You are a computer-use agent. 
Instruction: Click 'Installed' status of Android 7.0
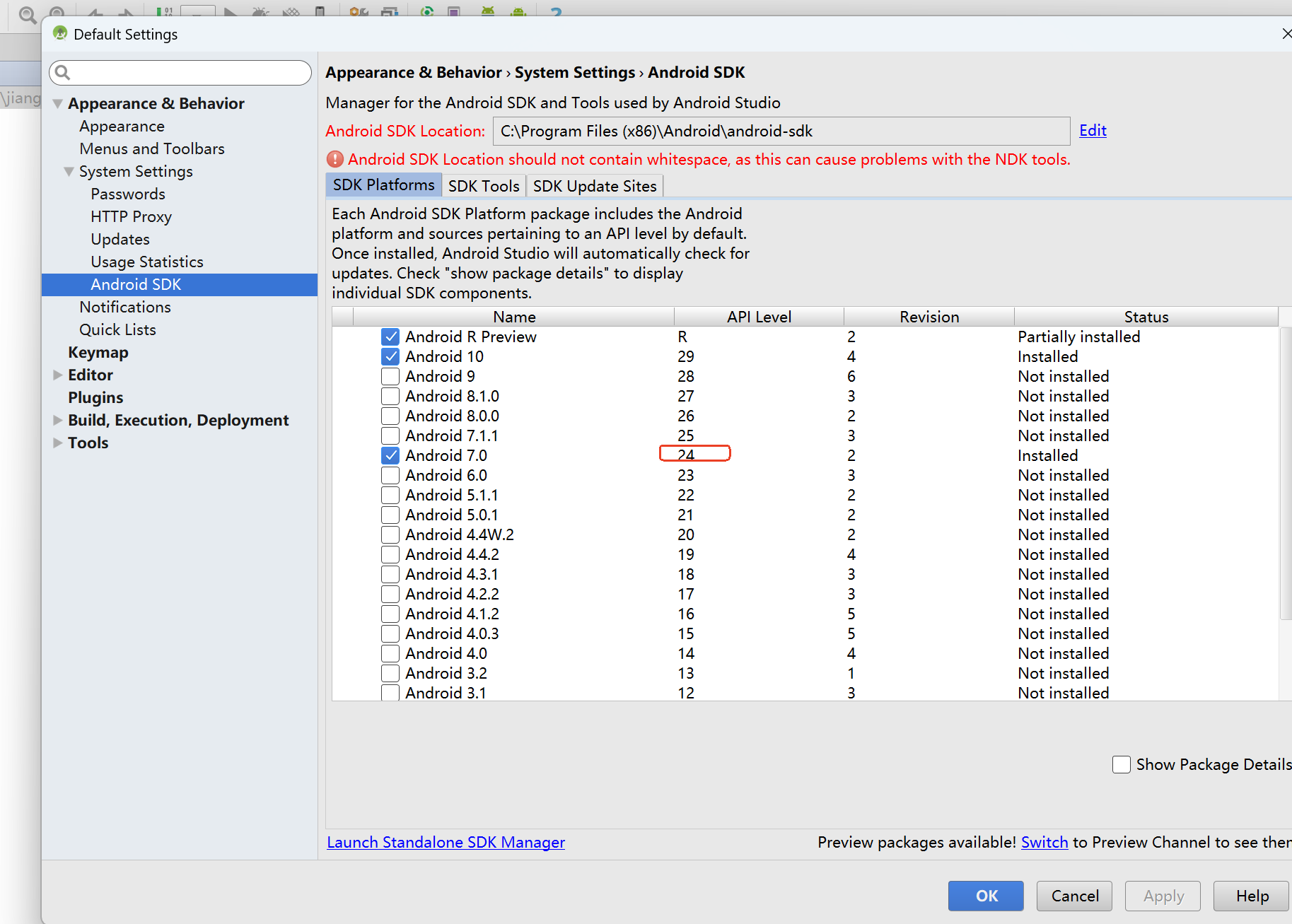(1047, 455)
